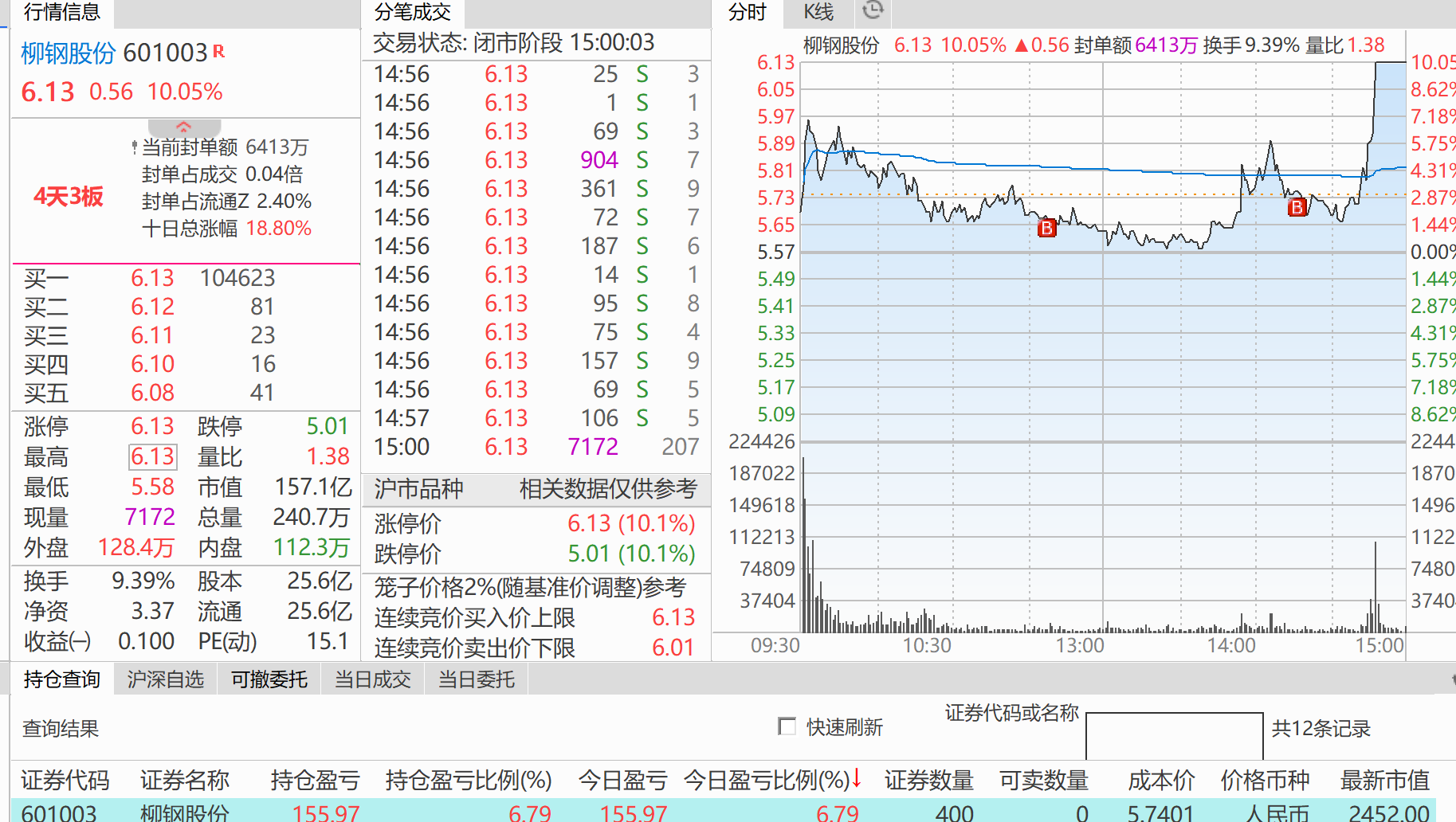Image resolution: width=1456 pixels, height=822 pixels.
Task: Click the 涨停价 6.13 (10.1%) value
Action: pos(631,523)
